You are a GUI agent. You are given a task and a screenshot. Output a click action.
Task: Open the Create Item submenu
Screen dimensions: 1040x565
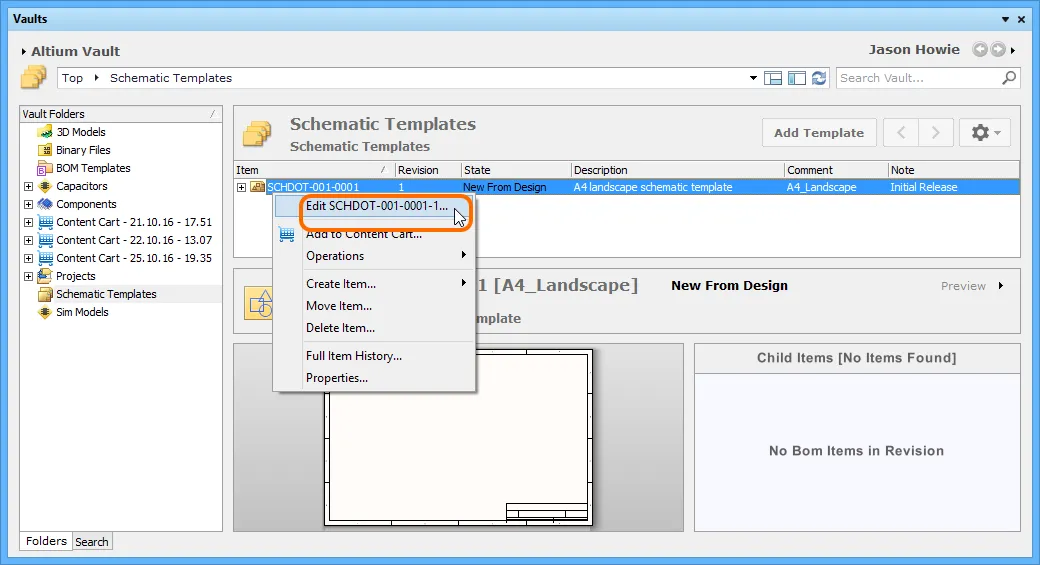pos(375,284)
